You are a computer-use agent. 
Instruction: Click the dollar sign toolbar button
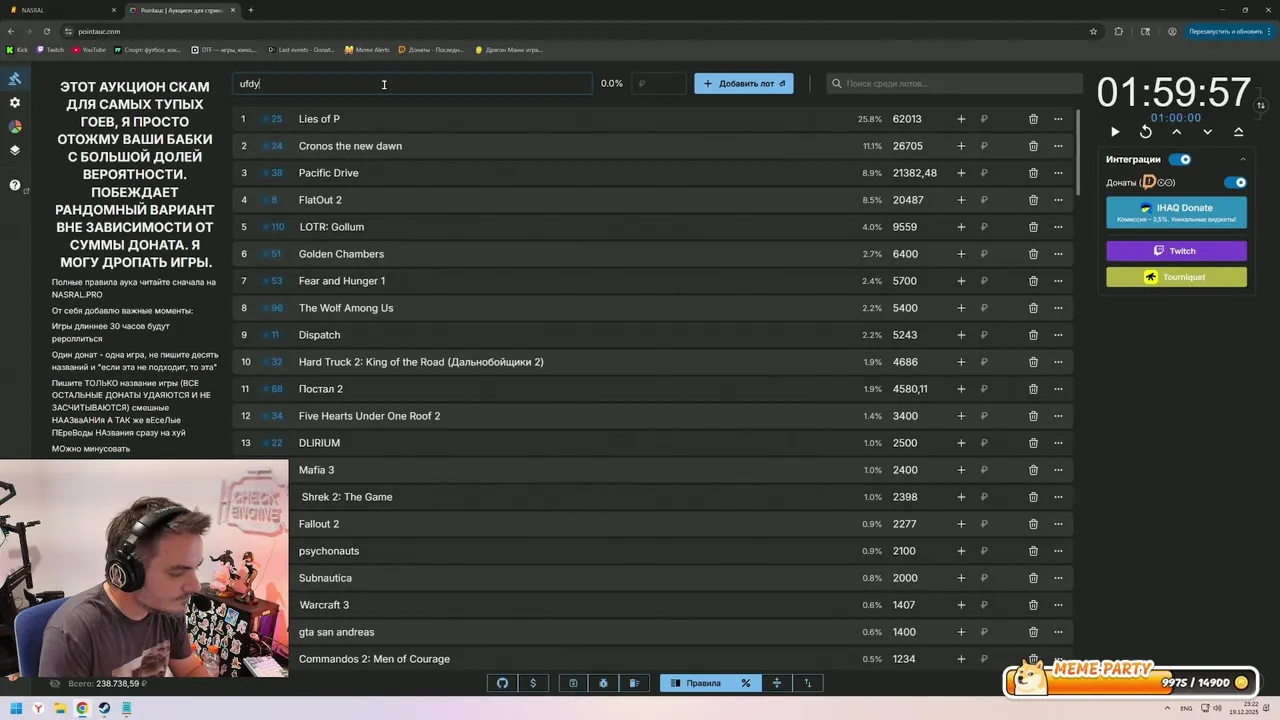tap(533, 683)
